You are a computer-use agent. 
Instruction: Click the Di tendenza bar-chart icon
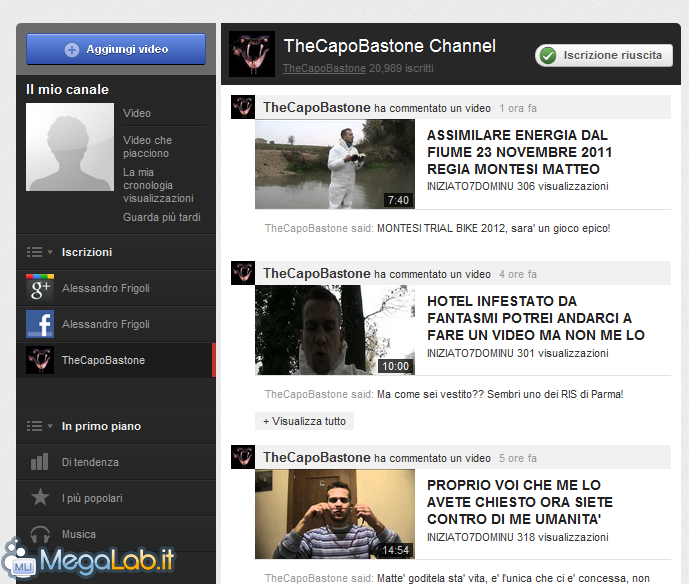click(x=40, y=462)
